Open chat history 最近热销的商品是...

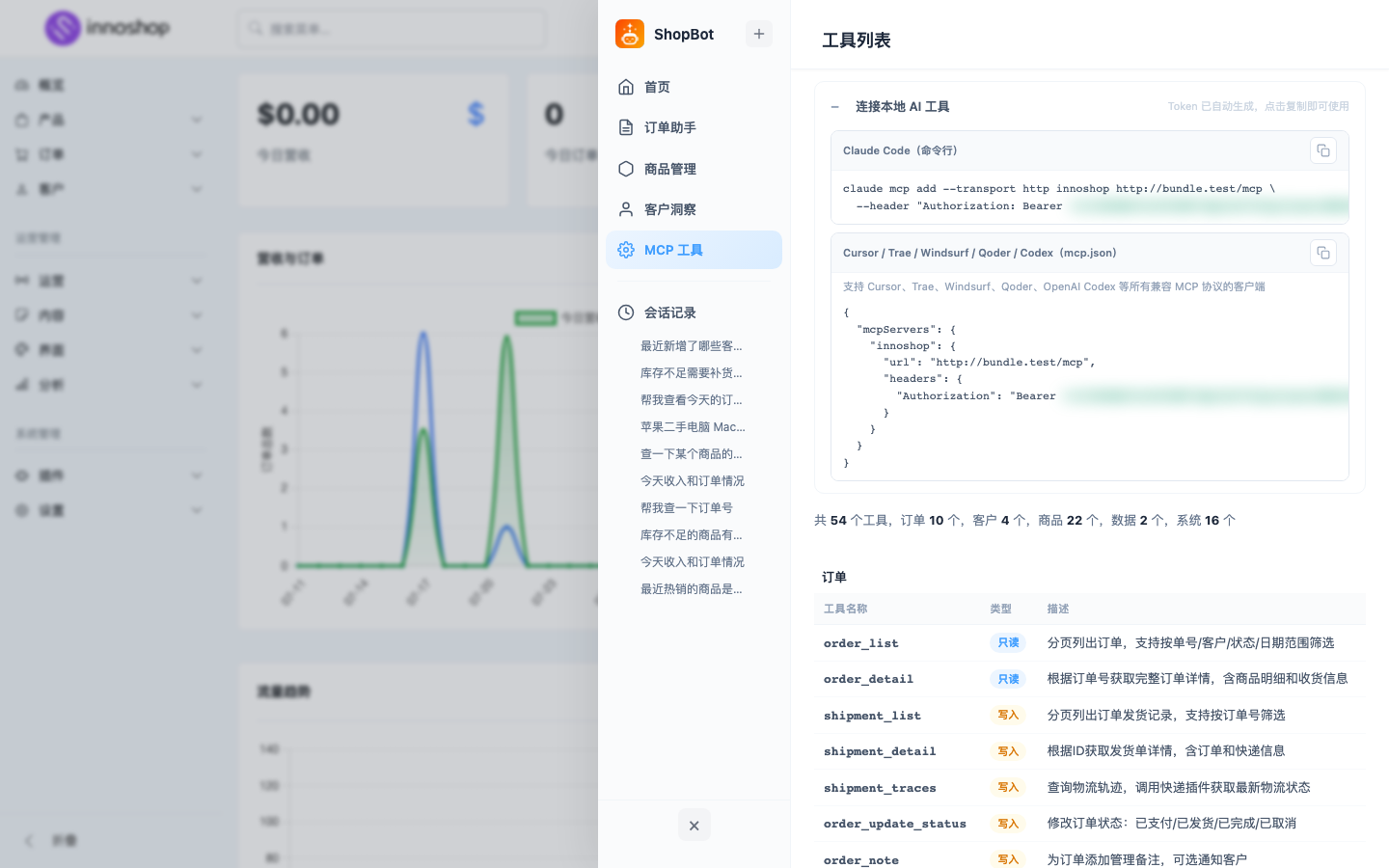pyautogui.click(x=693, y=588)
